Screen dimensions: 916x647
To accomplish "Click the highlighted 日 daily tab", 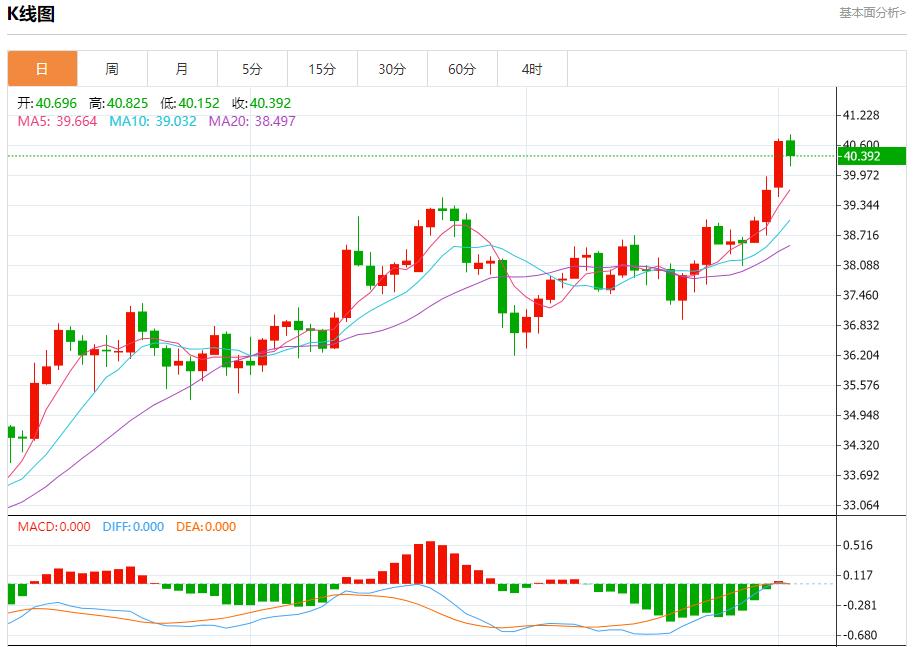I will [42, 68].
